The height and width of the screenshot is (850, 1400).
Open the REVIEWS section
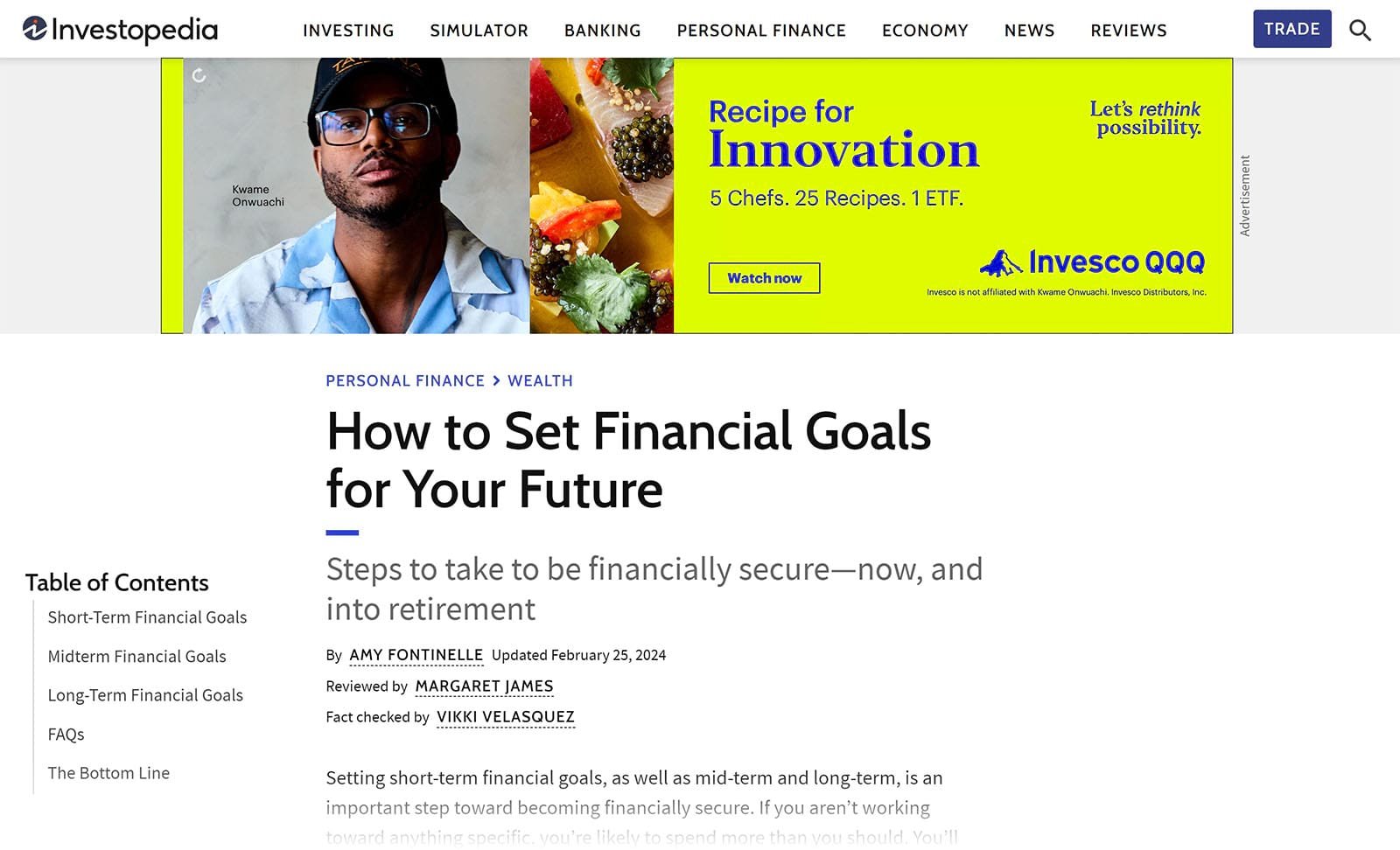(x=1128, y=30)
